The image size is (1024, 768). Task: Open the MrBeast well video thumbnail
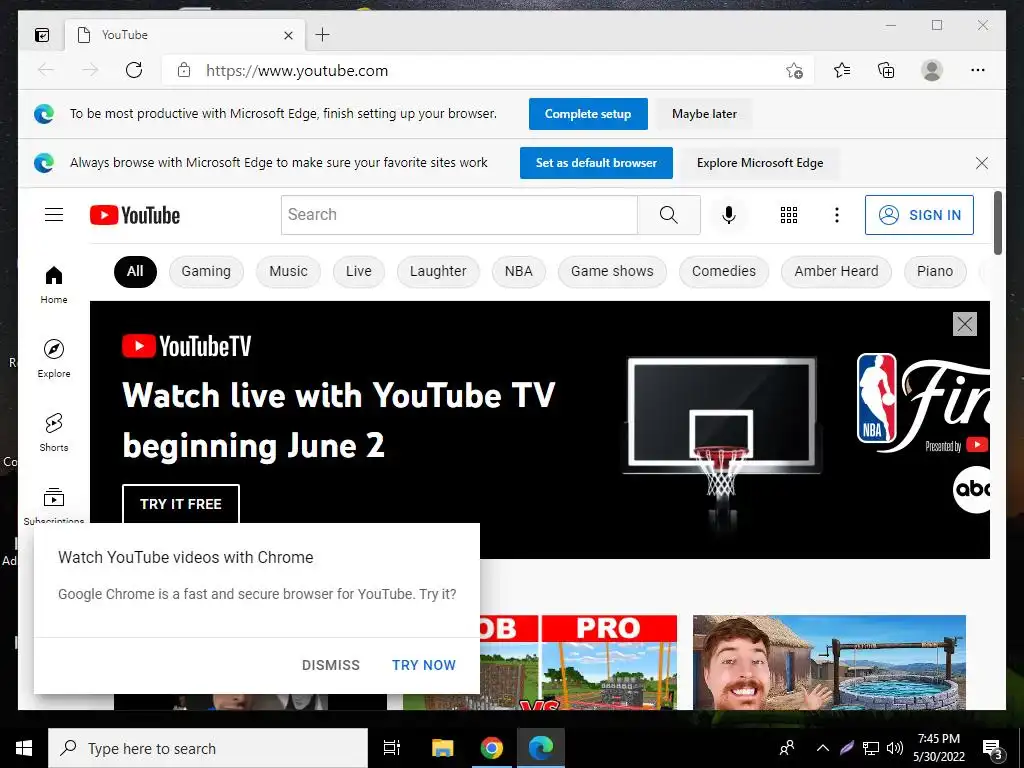829,662
